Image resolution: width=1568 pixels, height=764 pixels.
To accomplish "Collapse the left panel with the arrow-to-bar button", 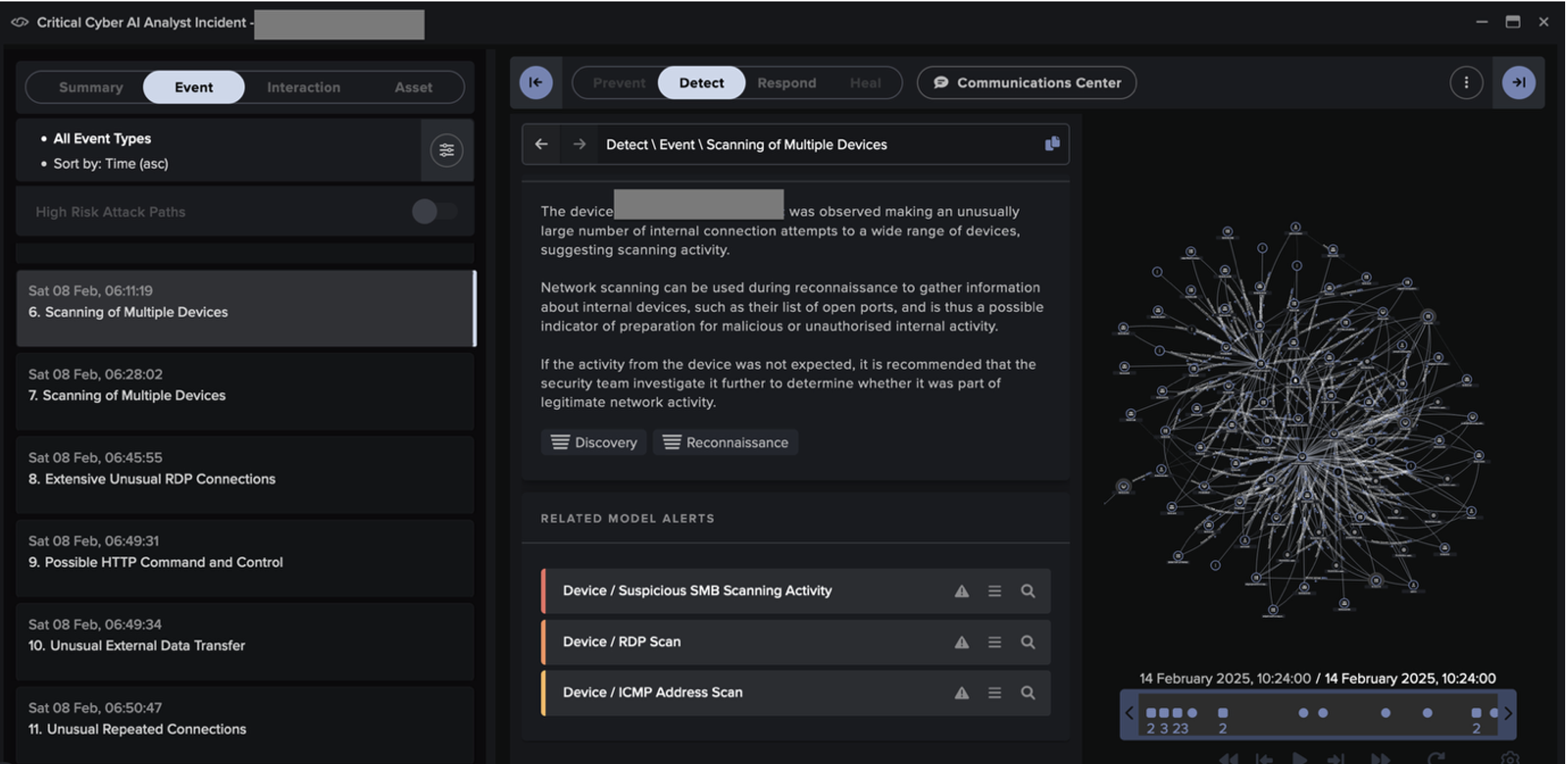I will click(x=536, y=83).
